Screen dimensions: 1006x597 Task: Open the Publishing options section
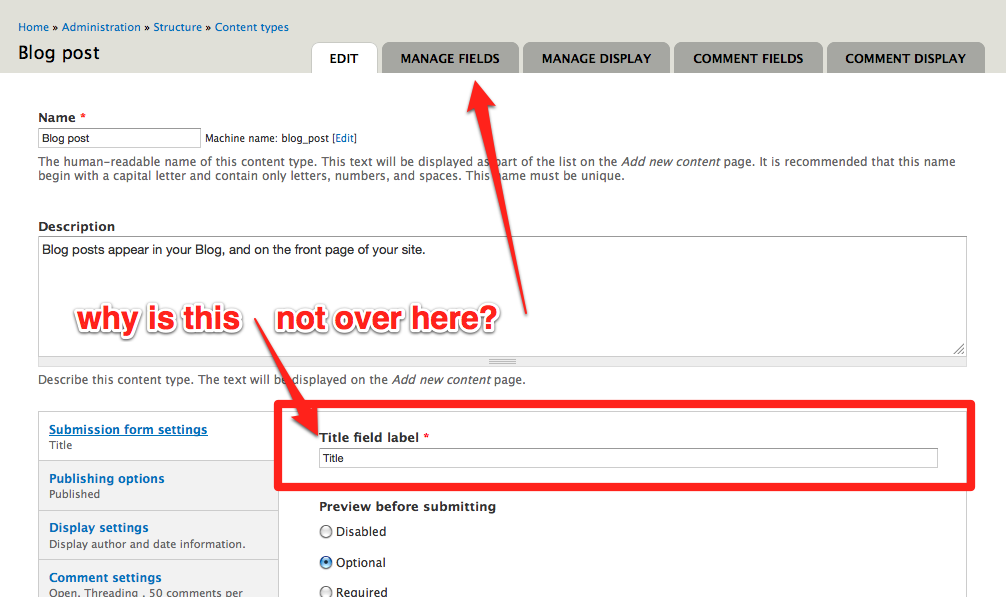[x=106, y=478]
